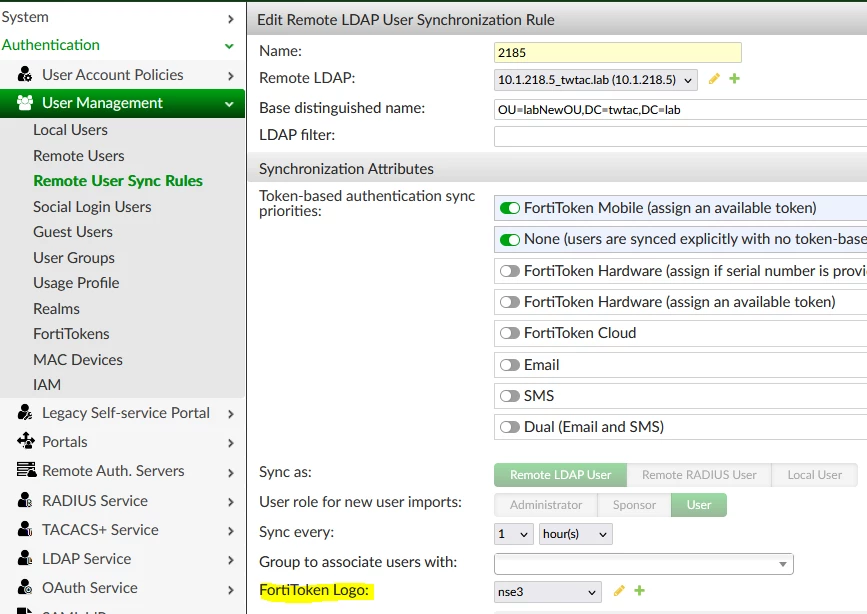Click the Authentication menu label
867x614 pixels.
pyautogui.click(x=51, y=45)
